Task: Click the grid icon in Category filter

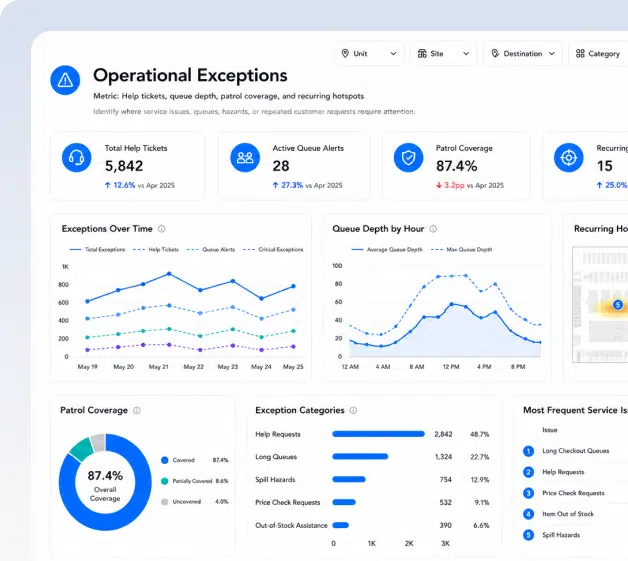Action: [x=580, y=53]
